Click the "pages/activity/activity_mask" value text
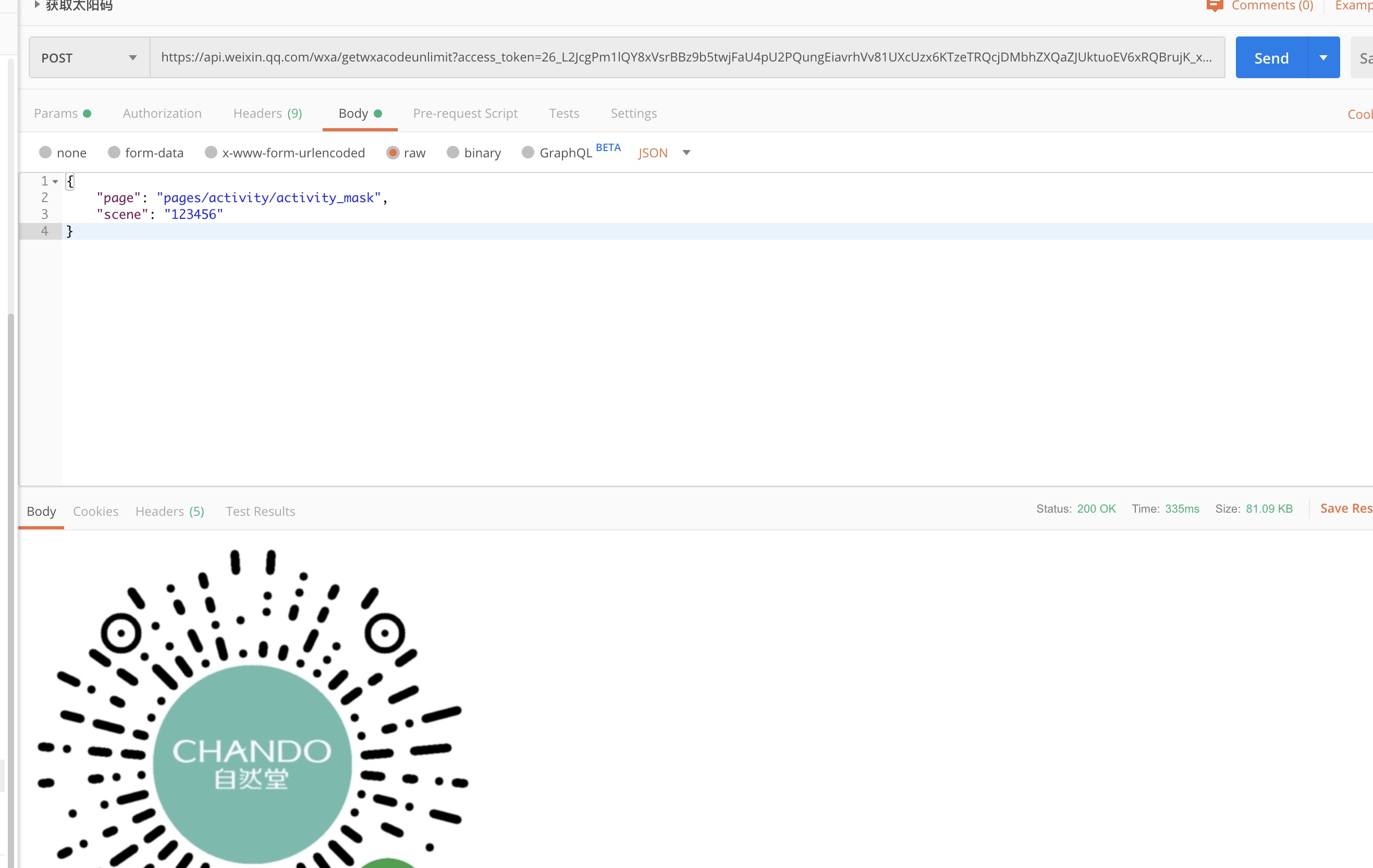Image resolution: width=1373 pixels, height=868 pixels. [x=268, y=198]
